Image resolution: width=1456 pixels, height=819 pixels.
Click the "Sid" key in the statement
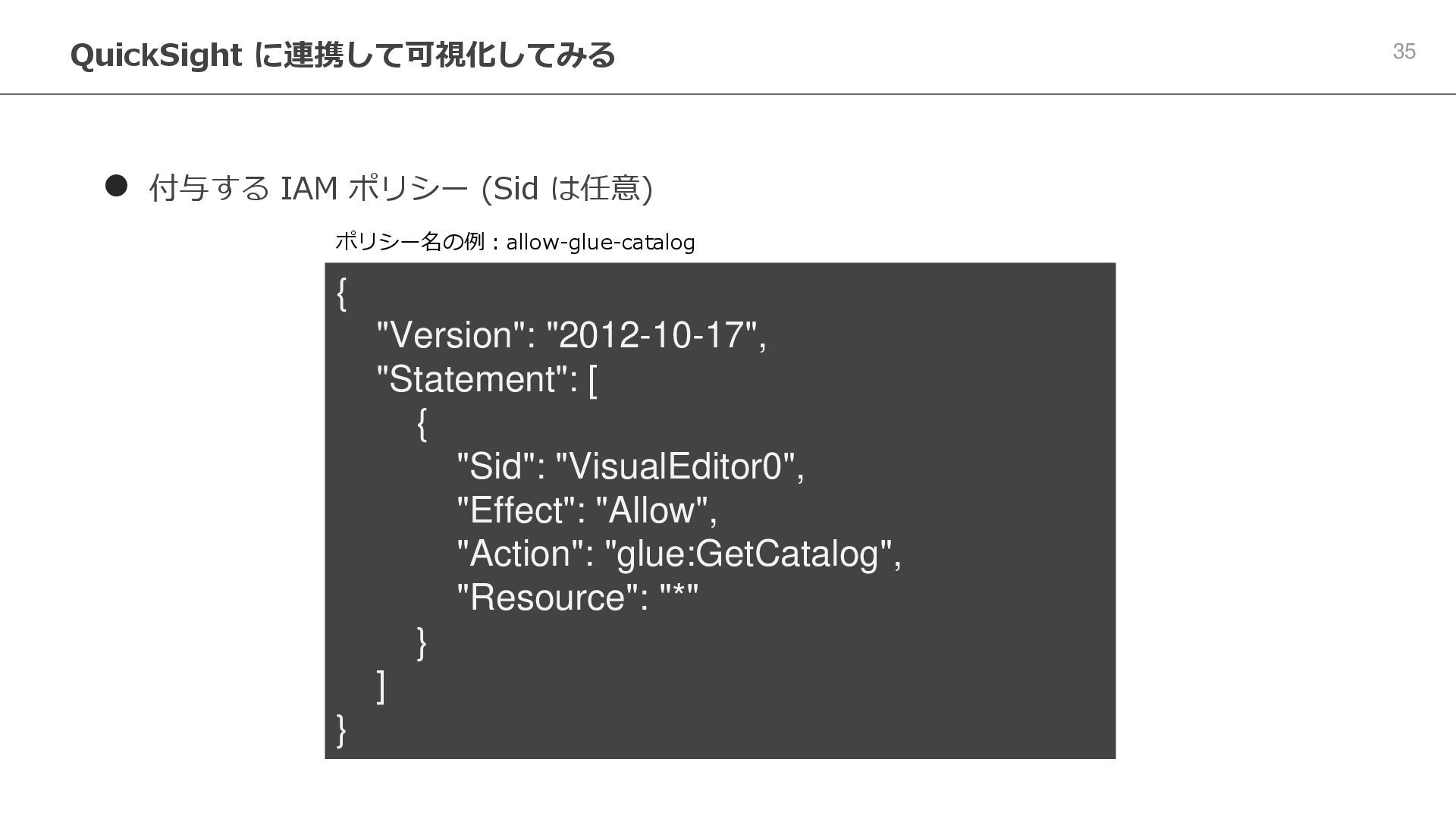click(x=495, y=466)
